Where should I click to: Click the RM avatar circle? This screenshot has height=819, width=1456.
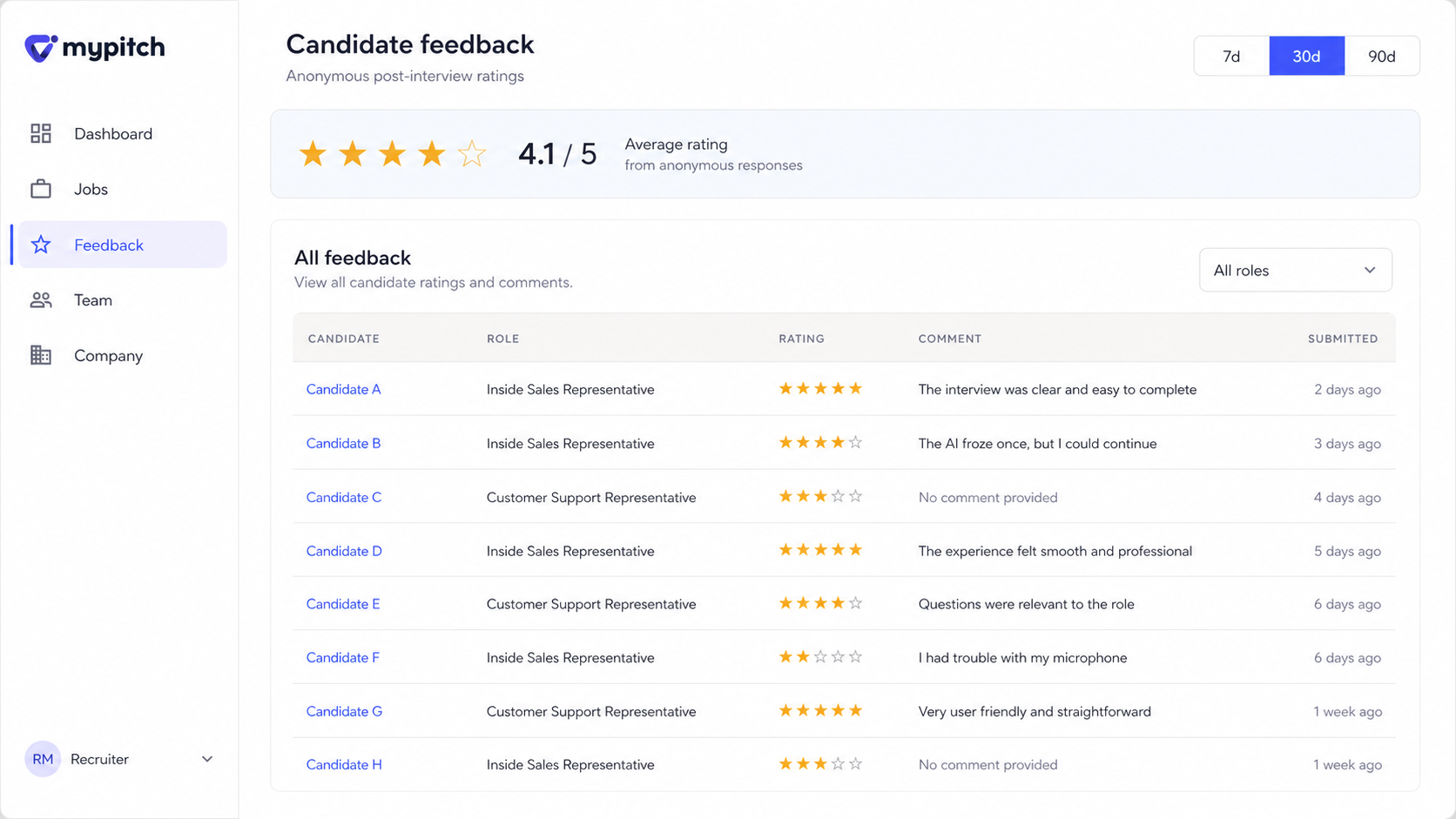(x=43, y=759)
